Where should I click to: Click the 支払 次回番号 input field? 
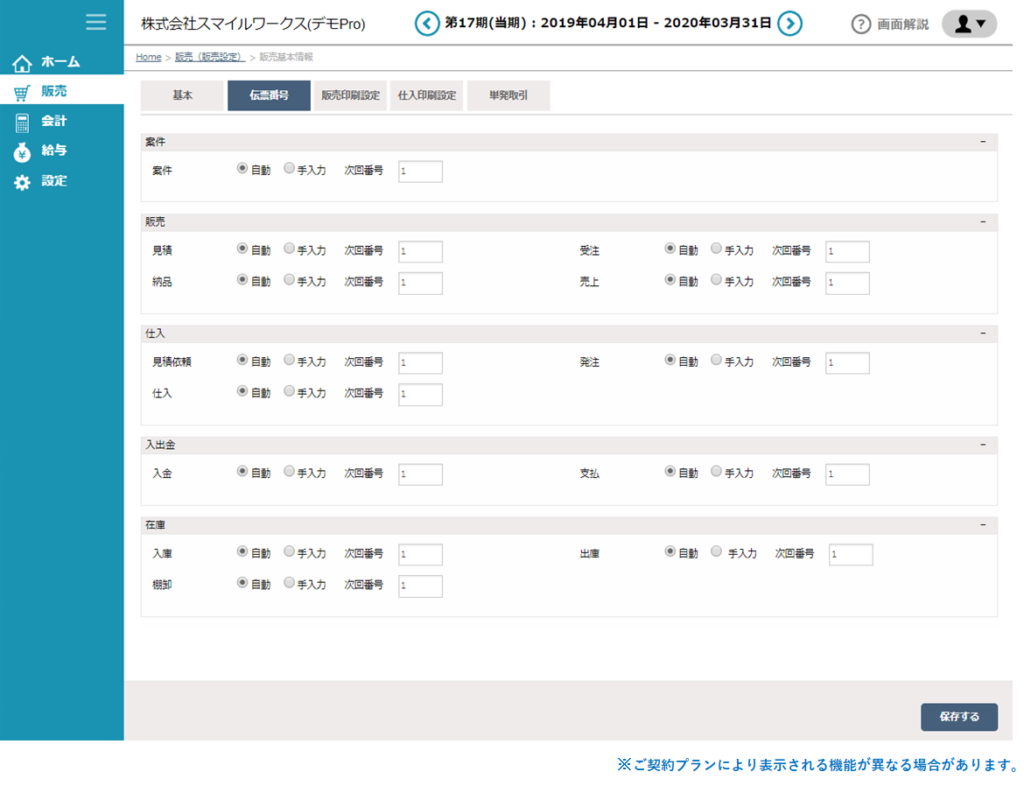(x=848, y=475)
